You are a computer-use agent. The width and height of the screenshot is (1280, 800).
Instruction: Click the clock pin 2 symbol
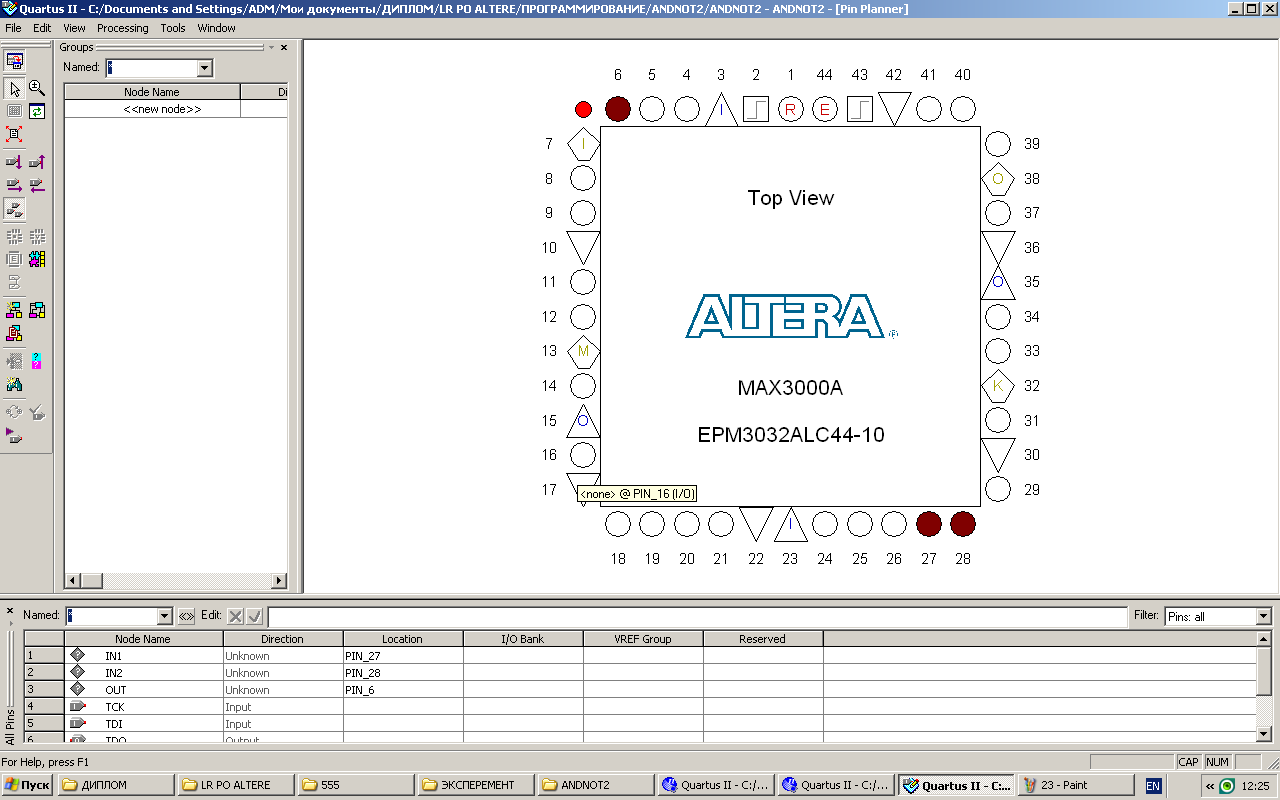[x=756, y=109]
